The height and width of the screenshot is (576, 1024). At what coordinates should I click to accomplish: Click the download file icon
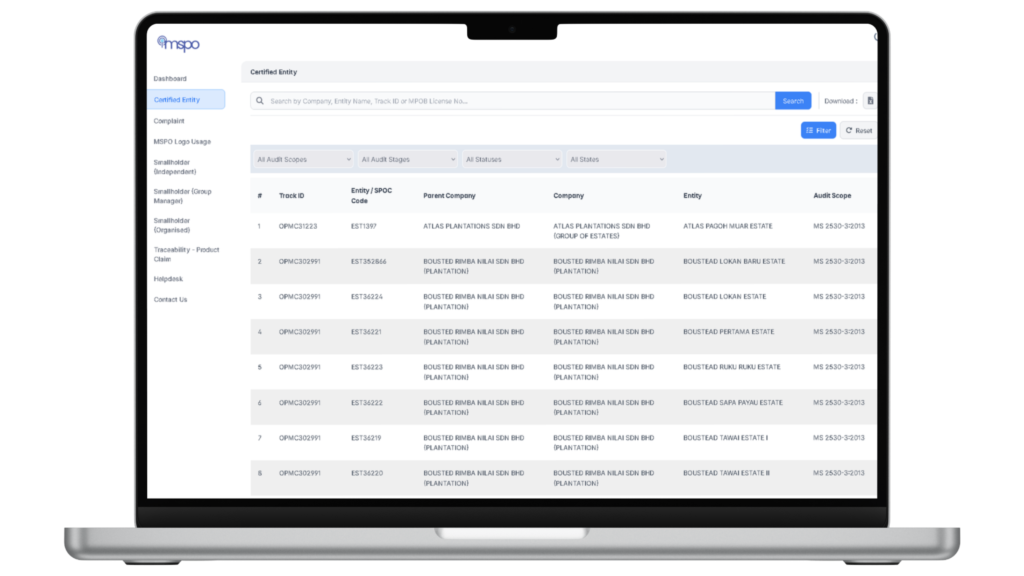[869, 101]
